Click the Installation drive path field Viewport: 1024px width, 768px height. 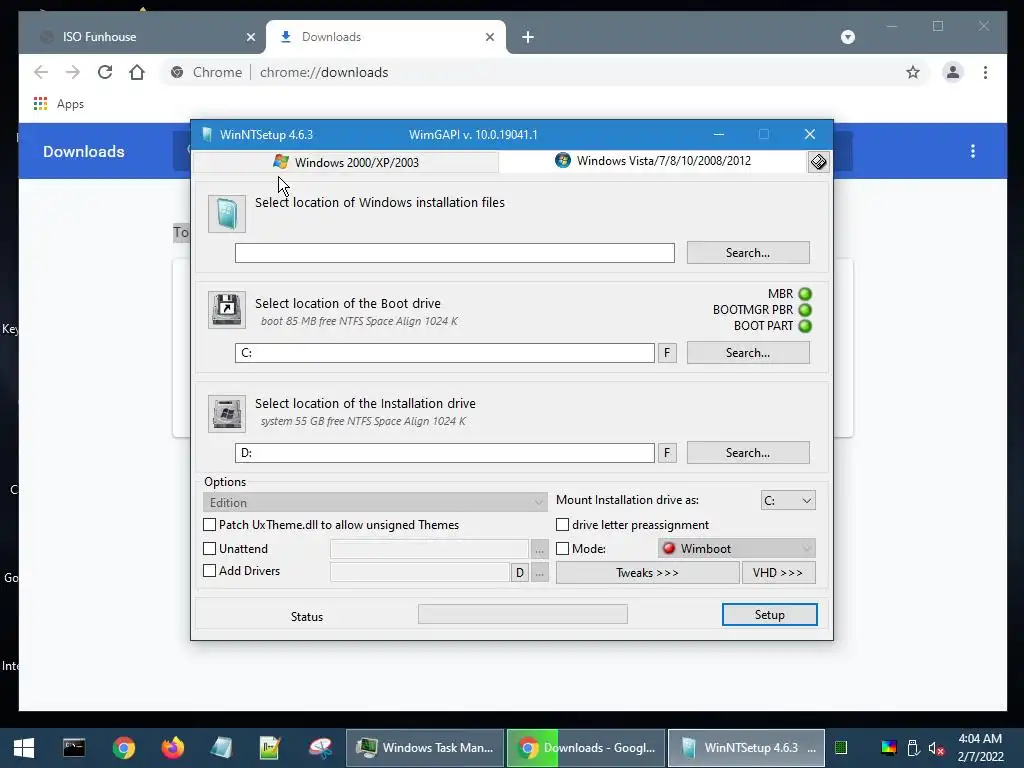point(445,453)
